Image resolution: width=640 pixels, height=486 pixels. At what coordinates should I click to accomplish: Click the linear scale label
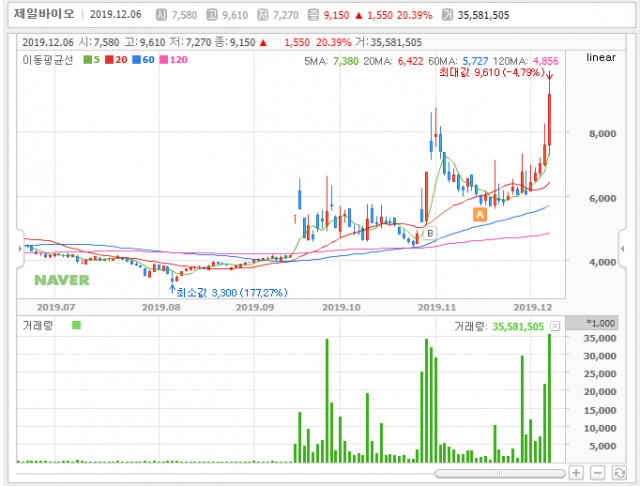(x=602, y=57)
